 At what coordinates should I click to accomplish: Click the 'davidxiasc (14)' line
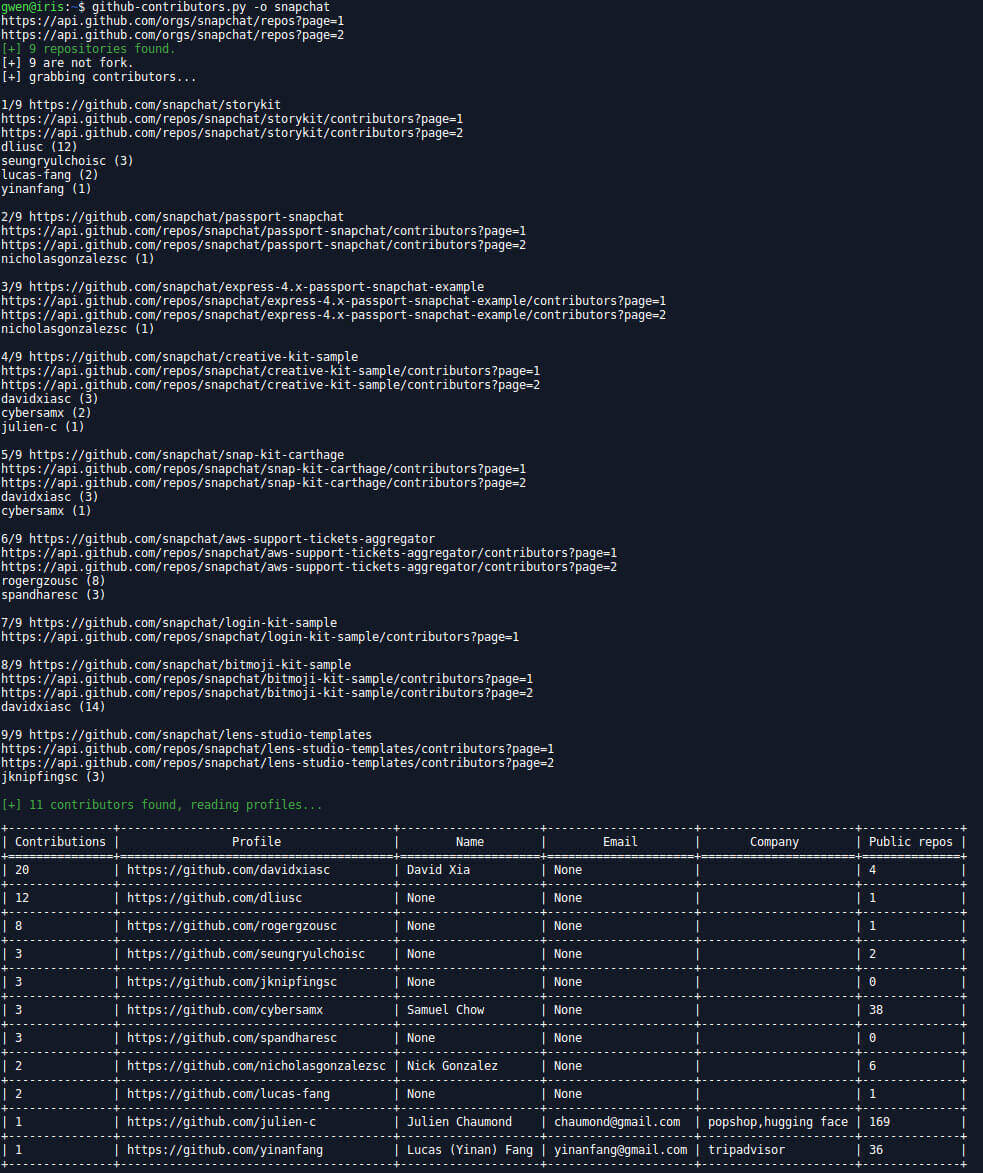53,707
